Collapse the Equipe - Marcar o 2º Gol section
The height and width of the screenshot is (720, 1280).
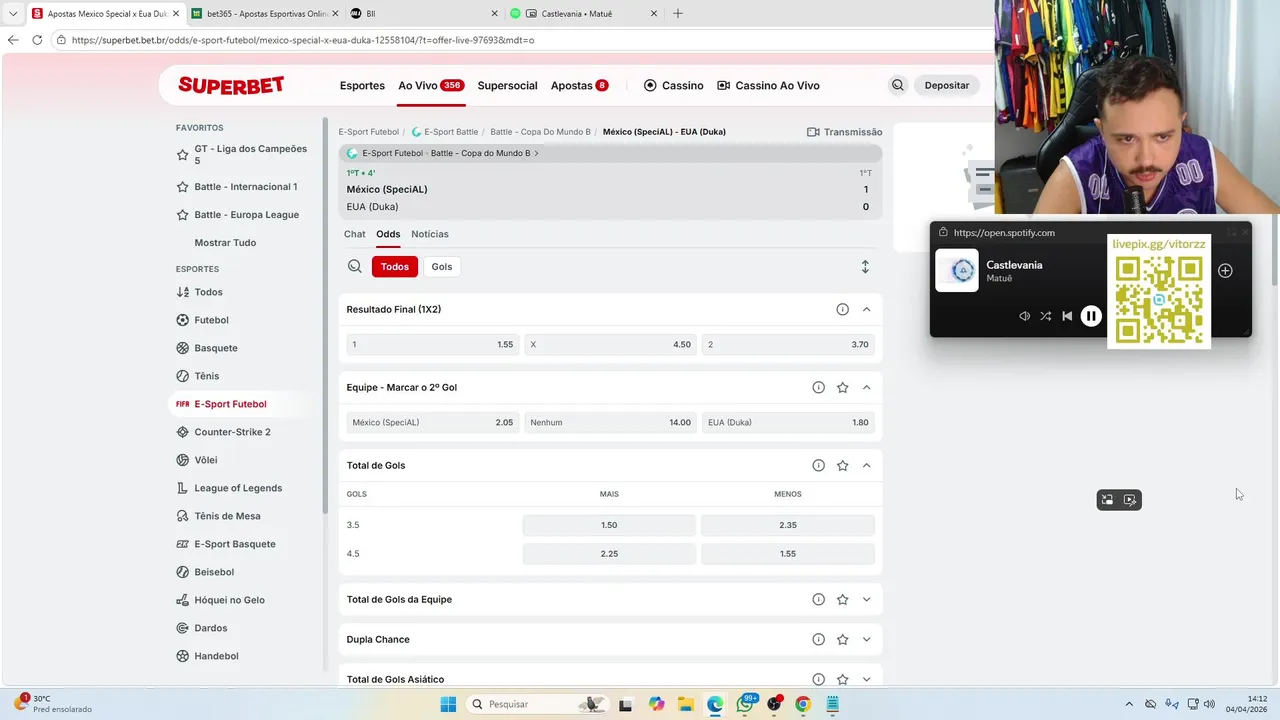click(x=866, y=387)
